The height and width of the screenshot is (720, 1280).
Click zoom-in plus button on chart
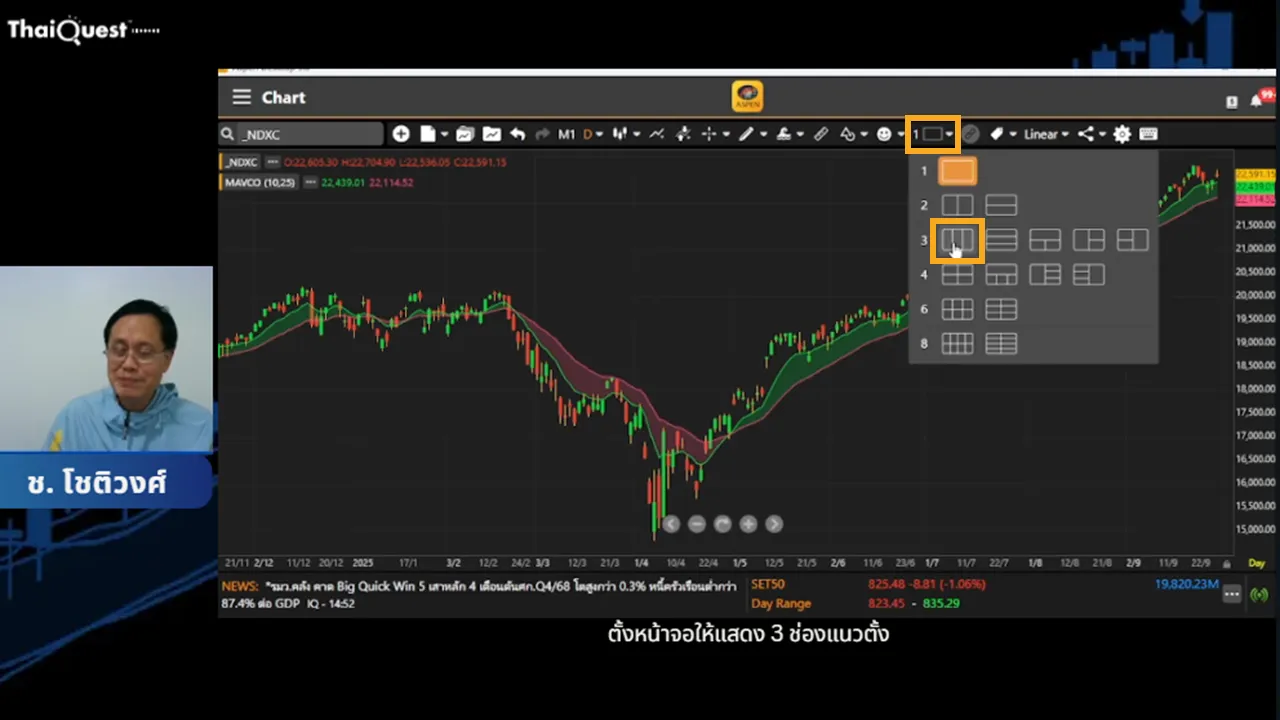pyautogui.click(x=748, y=524)
